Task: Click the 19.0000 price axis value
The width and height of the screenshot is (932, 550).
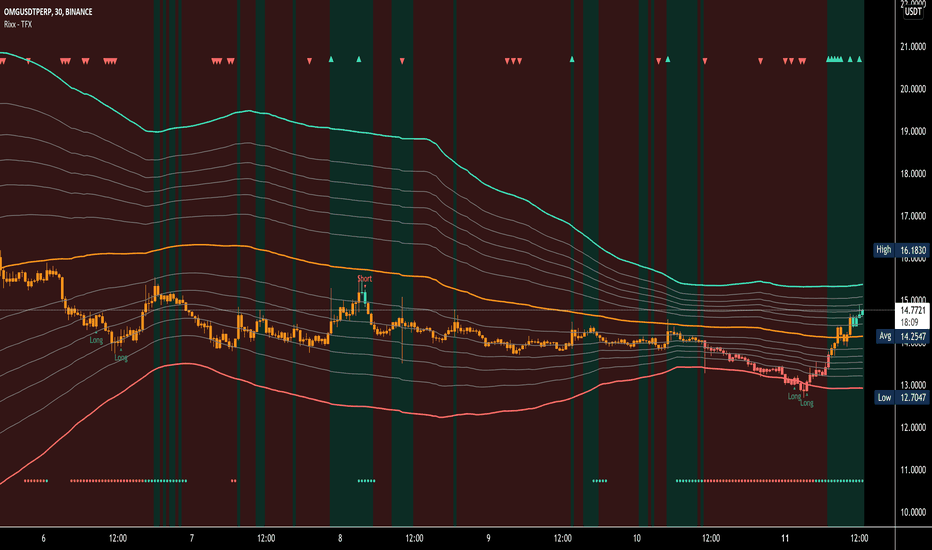Action: point(913,131)
